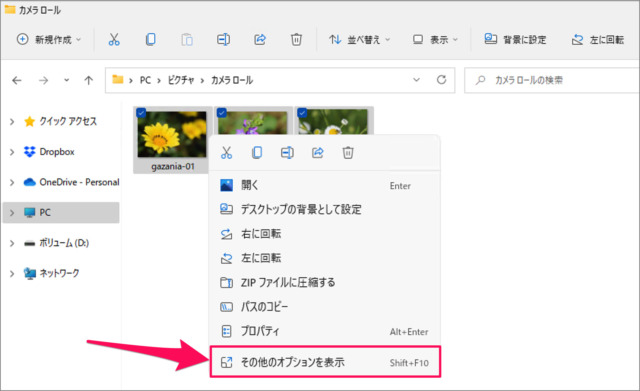The height and width of the screenshot is (391, 640).
Task: Open 新規作成 menu in toolbar
Action: (49, 40)
